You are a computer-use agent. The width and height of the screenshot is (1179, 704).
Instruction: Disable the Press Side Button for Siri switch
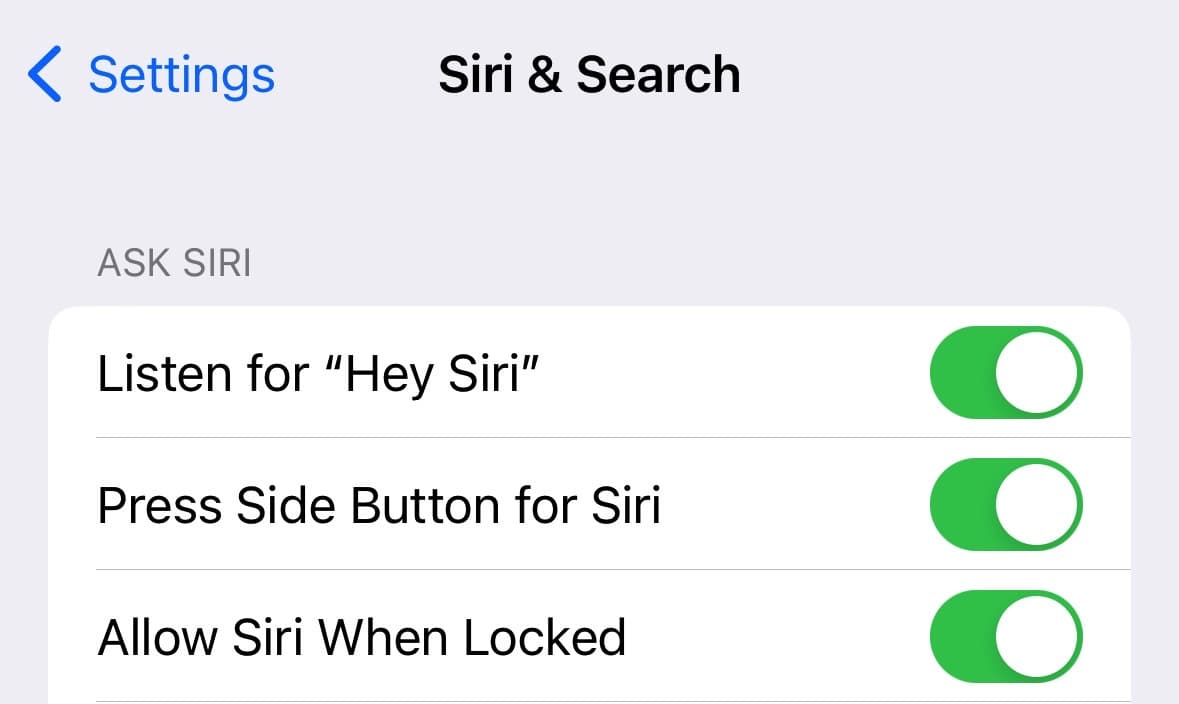point(1006,504)
